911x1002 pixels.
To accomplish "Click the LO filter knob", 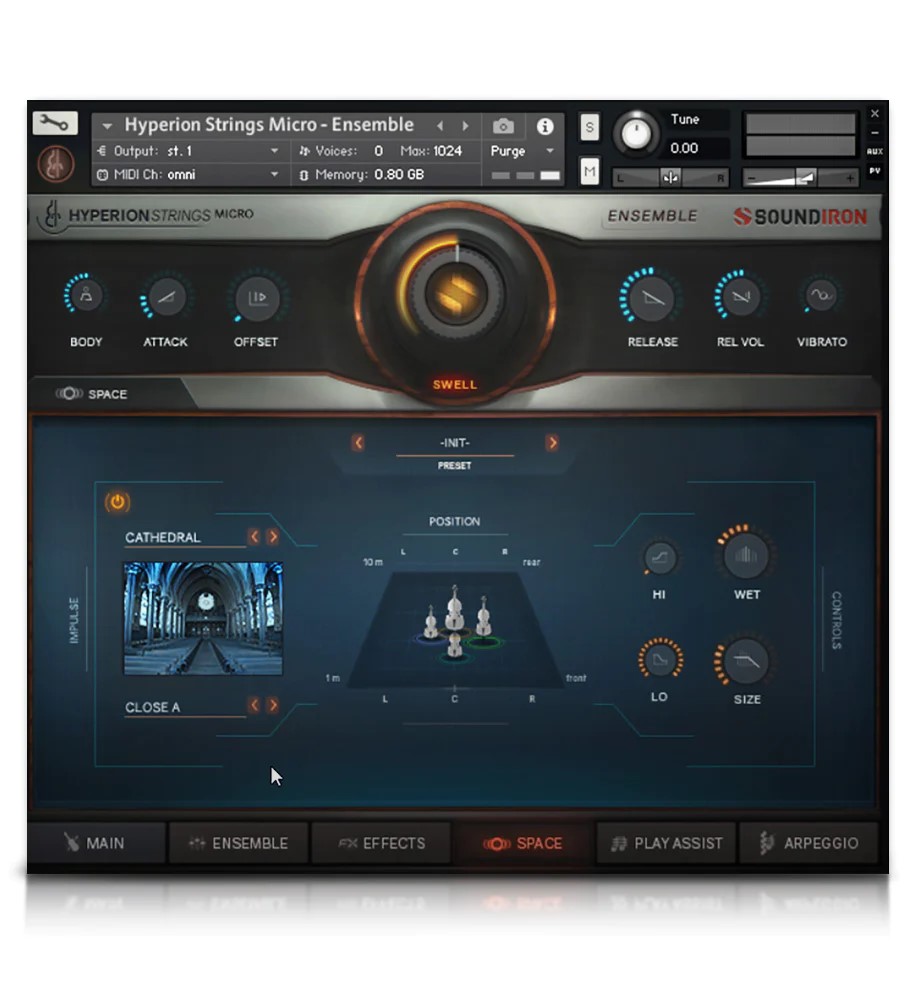I will coord(660,660).
